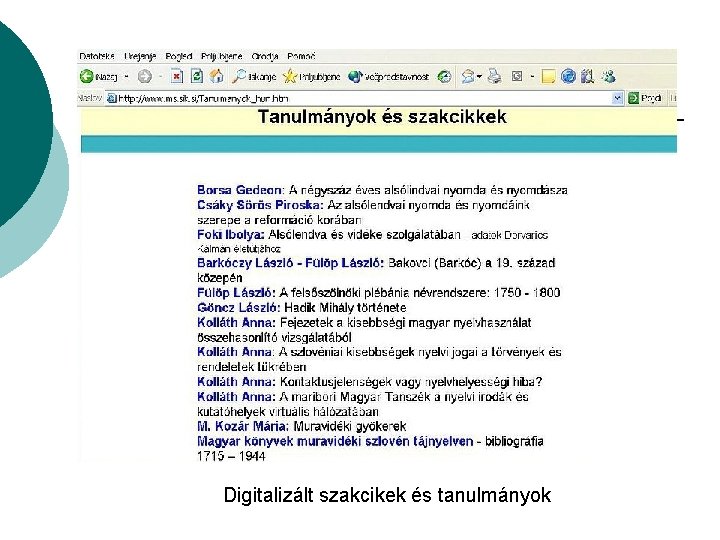Open Fülöp László plébánia névrendszere link
The width and height of the screenshot is (720, 540).
tap(236, 293)
